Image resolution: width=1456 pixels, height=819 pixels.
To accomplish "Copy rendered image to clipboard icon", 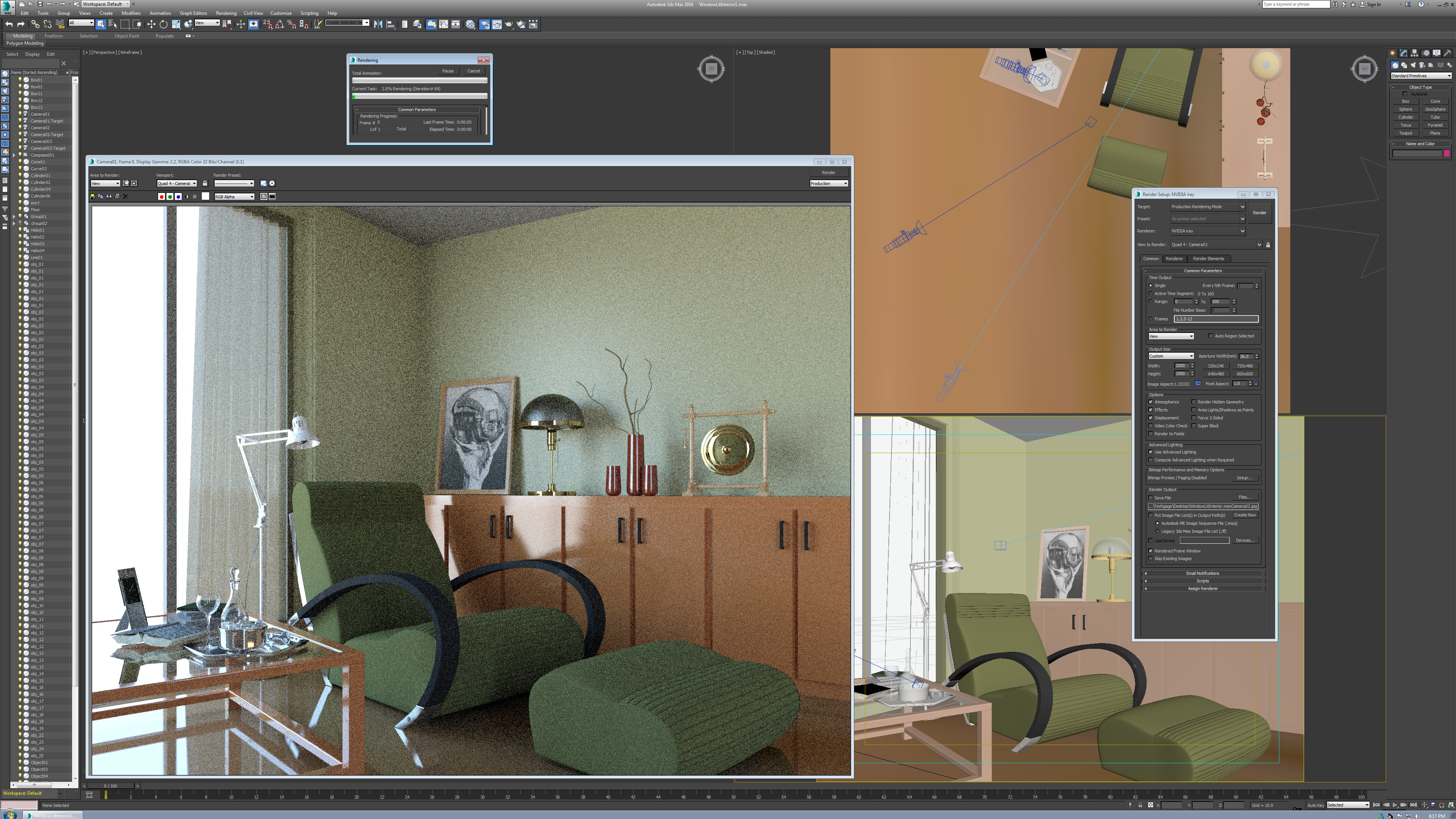I will pos(100,196).
